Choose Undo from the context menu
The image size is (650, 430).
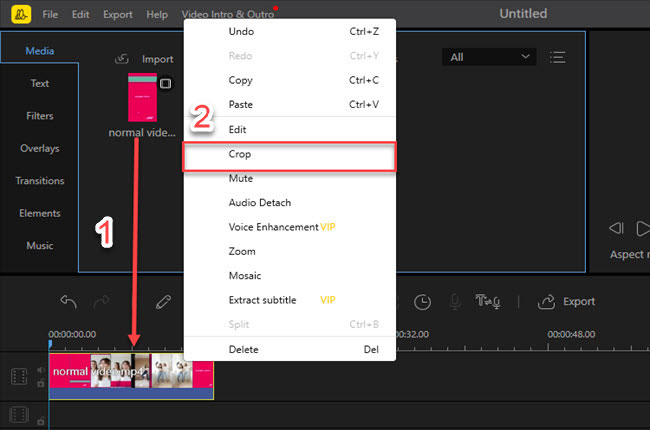[x=289, y=32]
